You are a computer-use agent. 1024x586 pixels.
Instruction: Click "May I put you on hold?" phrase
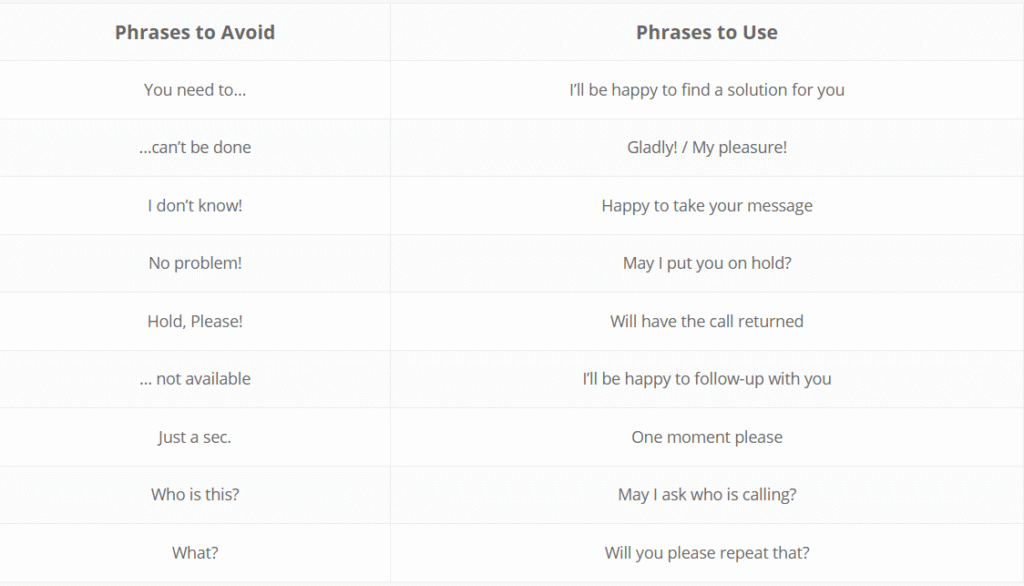706,264
